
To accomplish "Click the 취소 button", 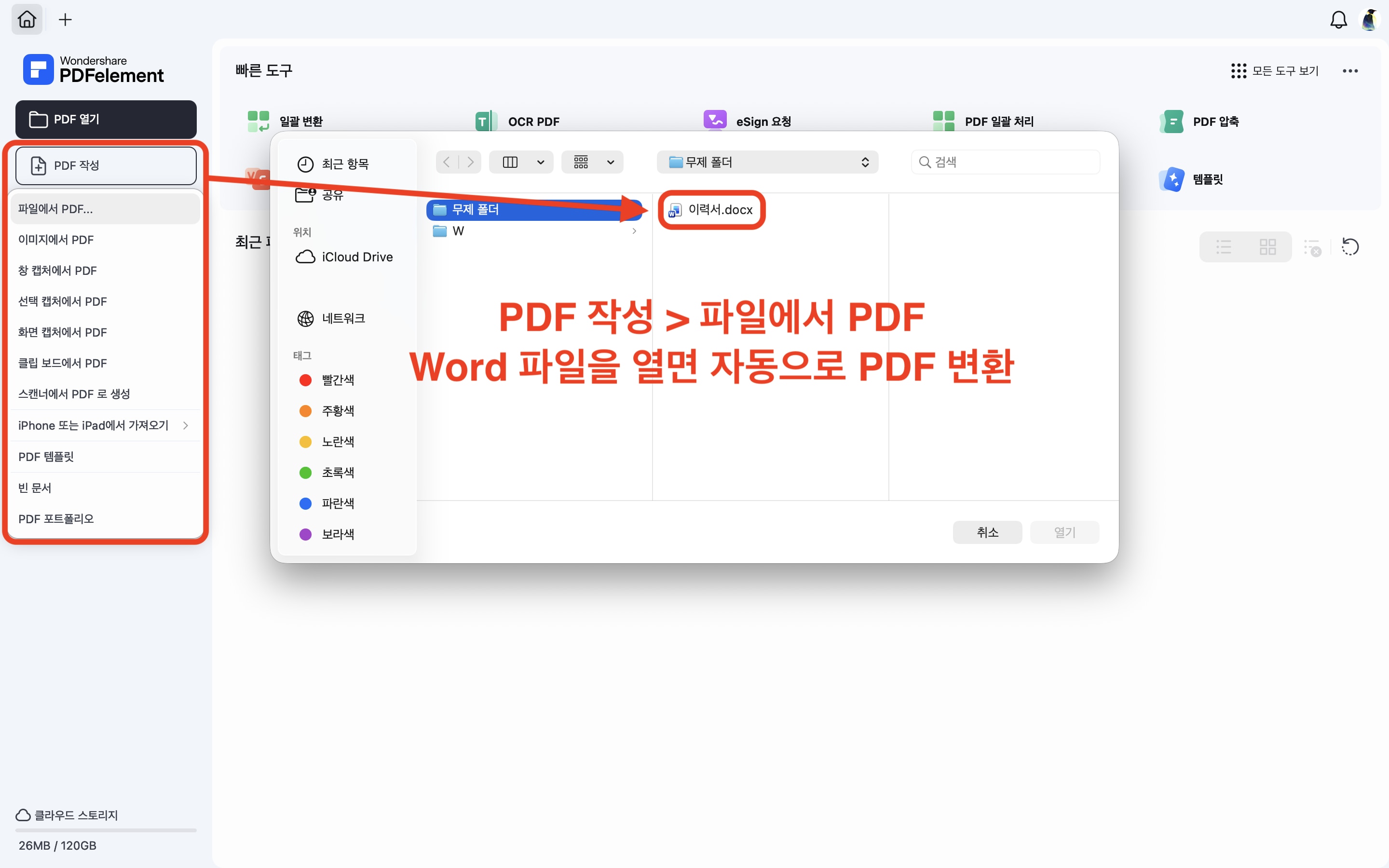I will (x=987, y=532).
